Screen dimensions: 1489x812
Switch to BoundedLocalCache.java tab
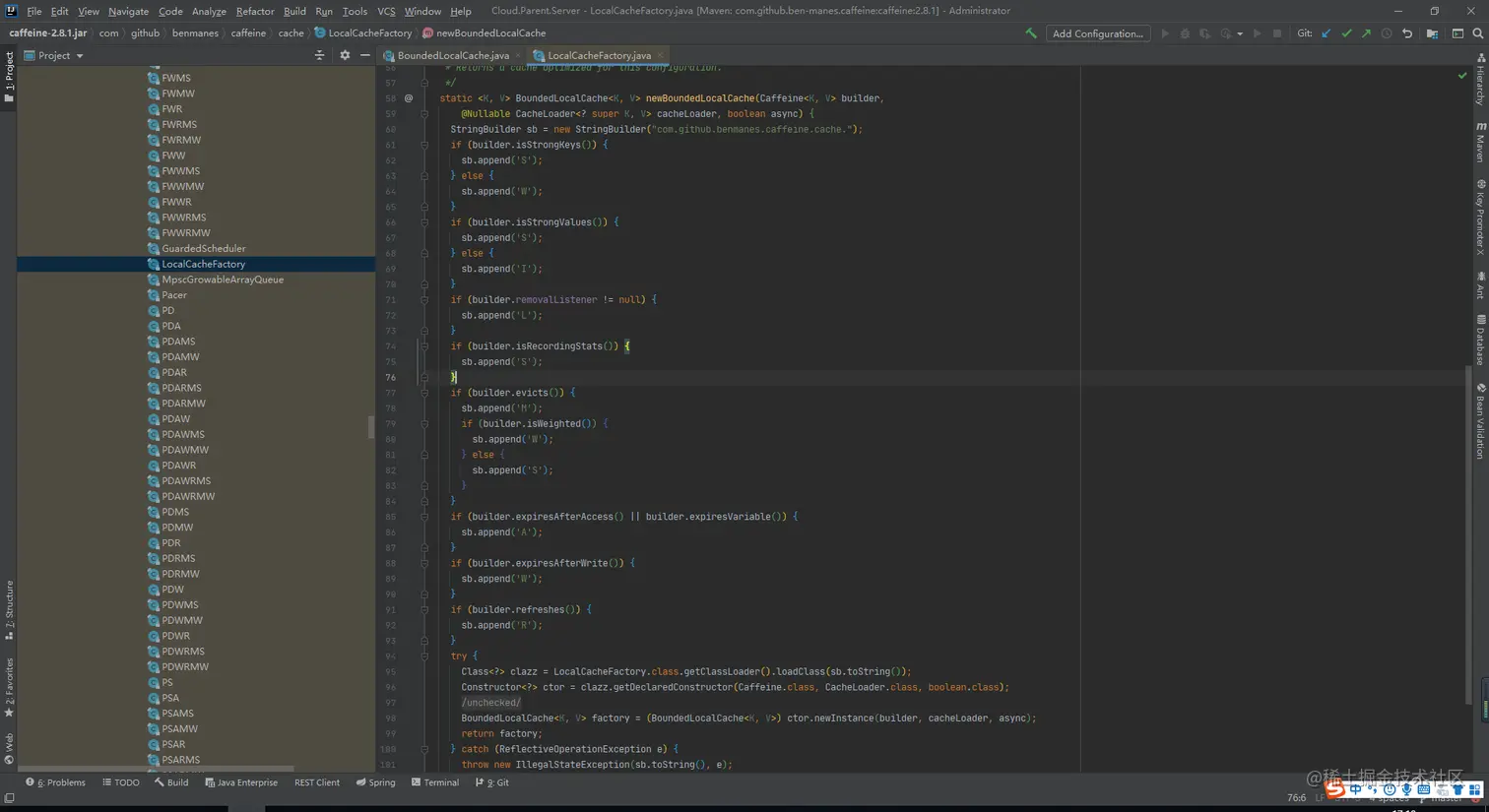453,55
